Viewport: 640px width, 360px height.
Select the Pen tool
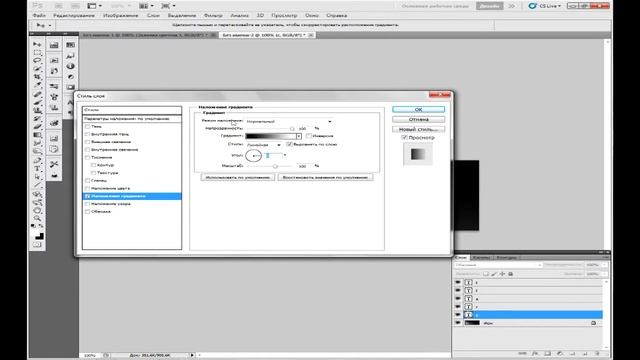click(x=37, y=160)
